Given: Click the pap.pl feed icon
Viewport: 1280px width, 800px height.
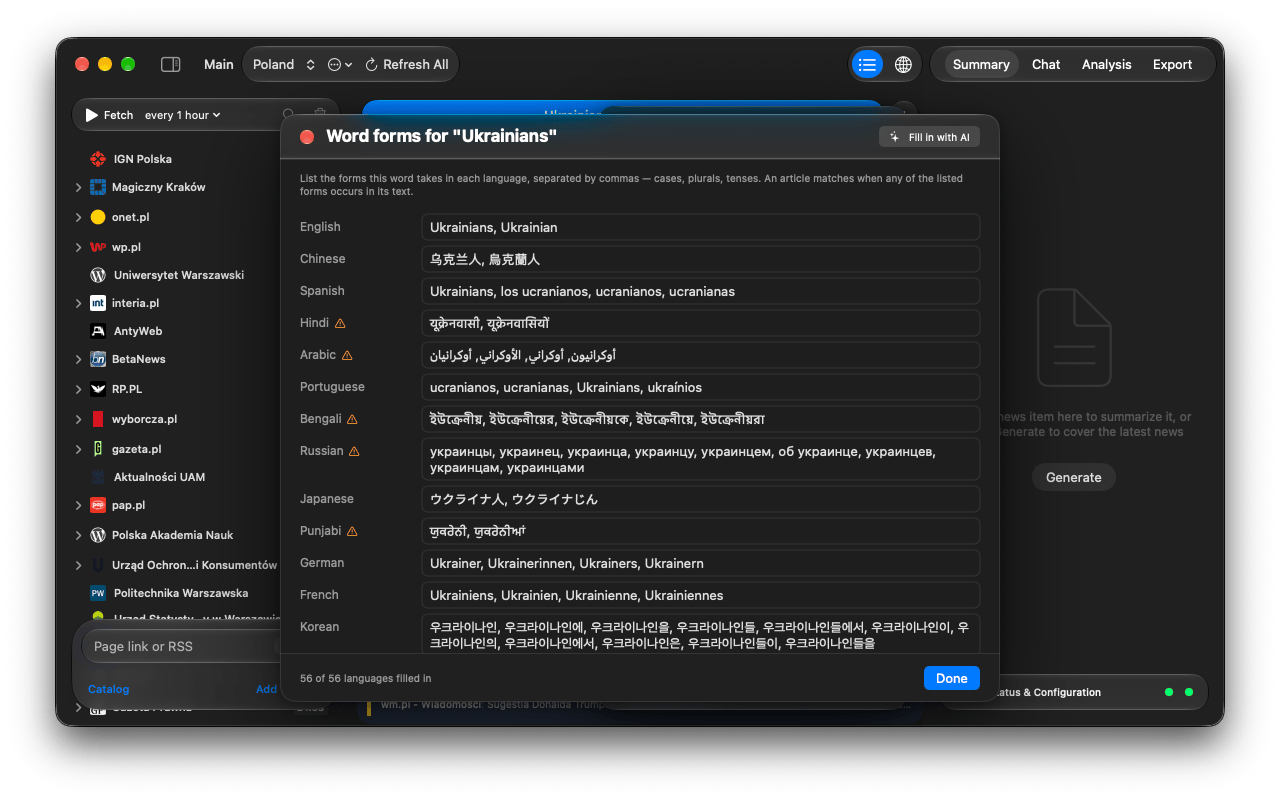Looking at the screenshot, I should click(x=98, y=505).
